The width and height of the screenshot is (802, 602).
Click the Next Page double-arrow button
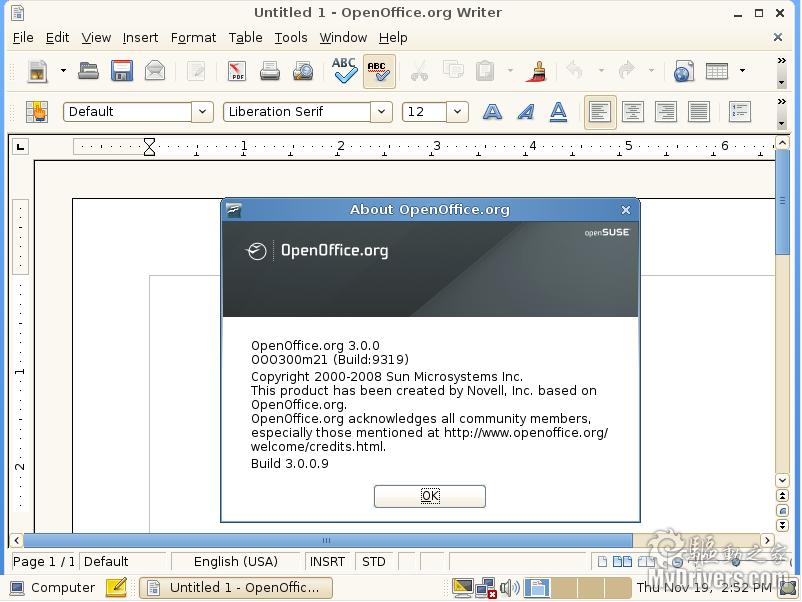pyautogui.click(x=782, y=525)
